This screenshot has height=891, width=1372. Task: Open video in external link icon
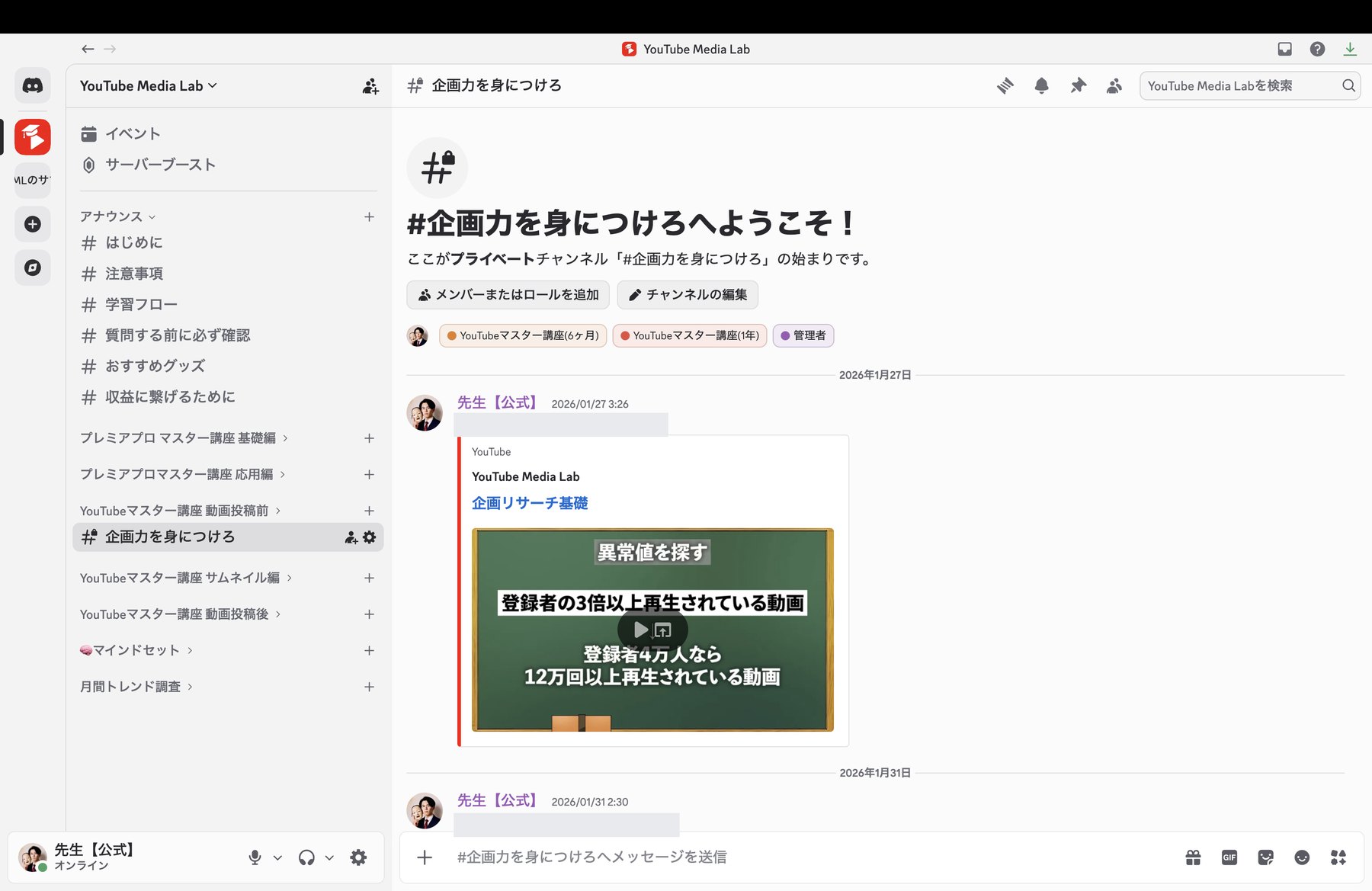[x=663, y=630]
